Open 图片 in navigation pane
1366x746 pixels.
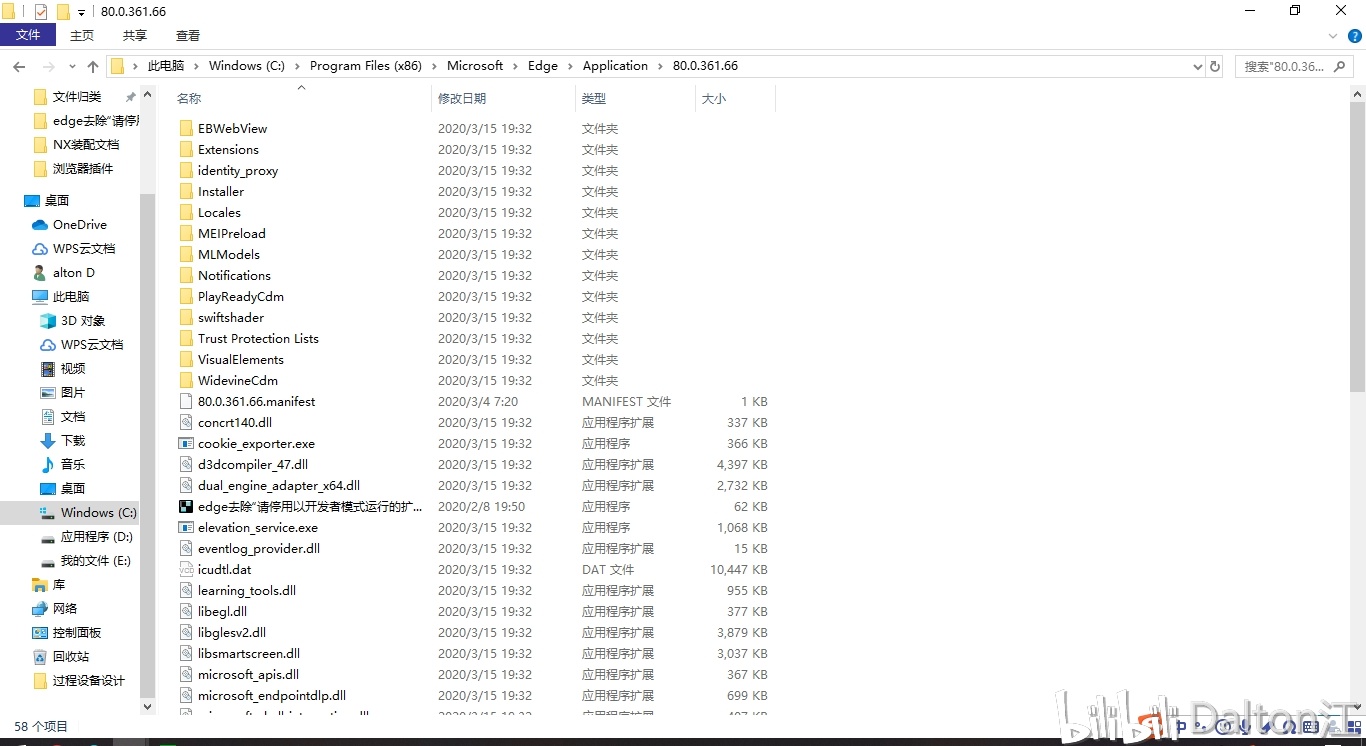(73, 392)
